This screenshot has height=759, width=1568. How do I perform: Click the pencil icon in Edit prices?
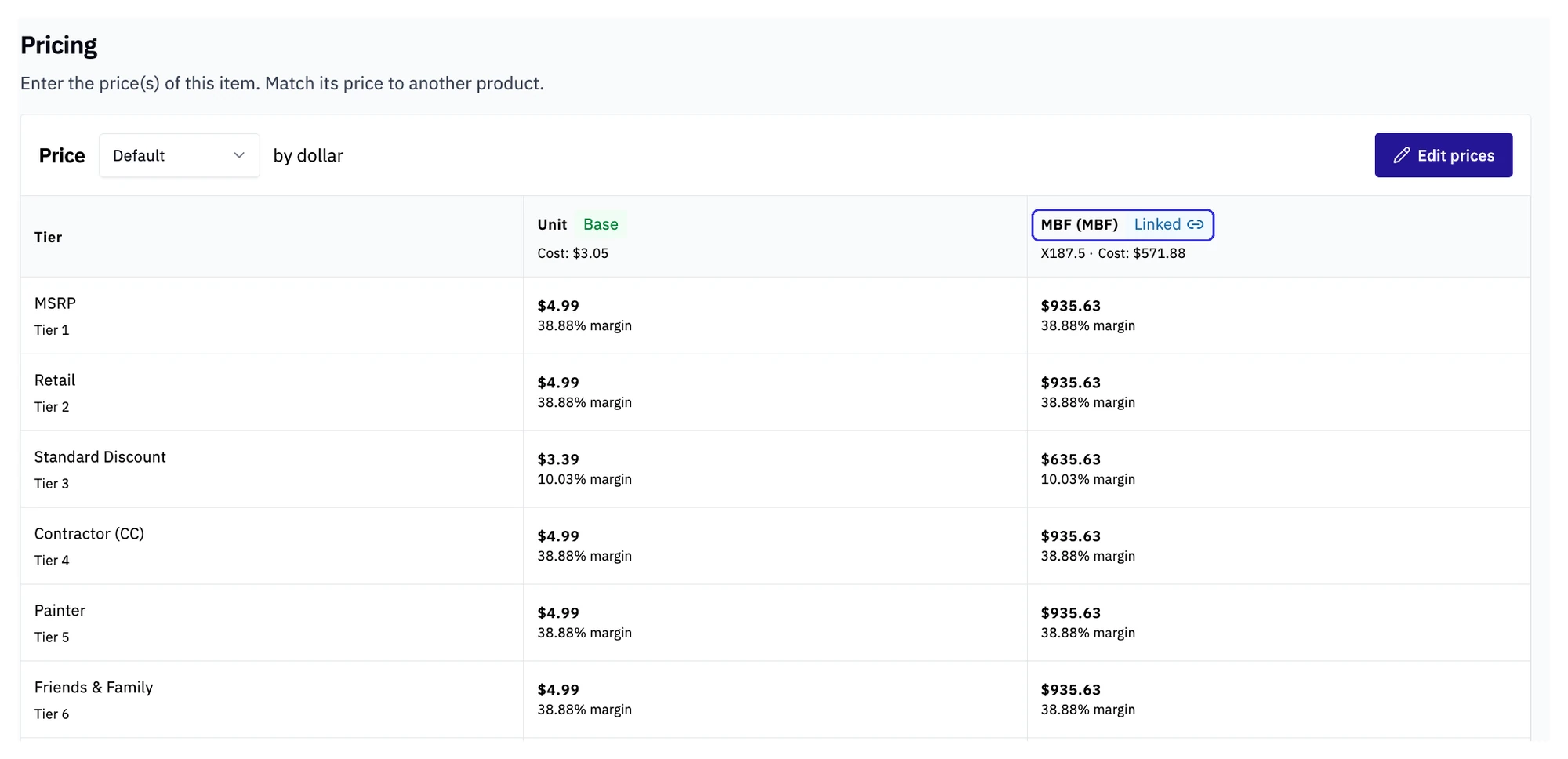pos(1401,155)
